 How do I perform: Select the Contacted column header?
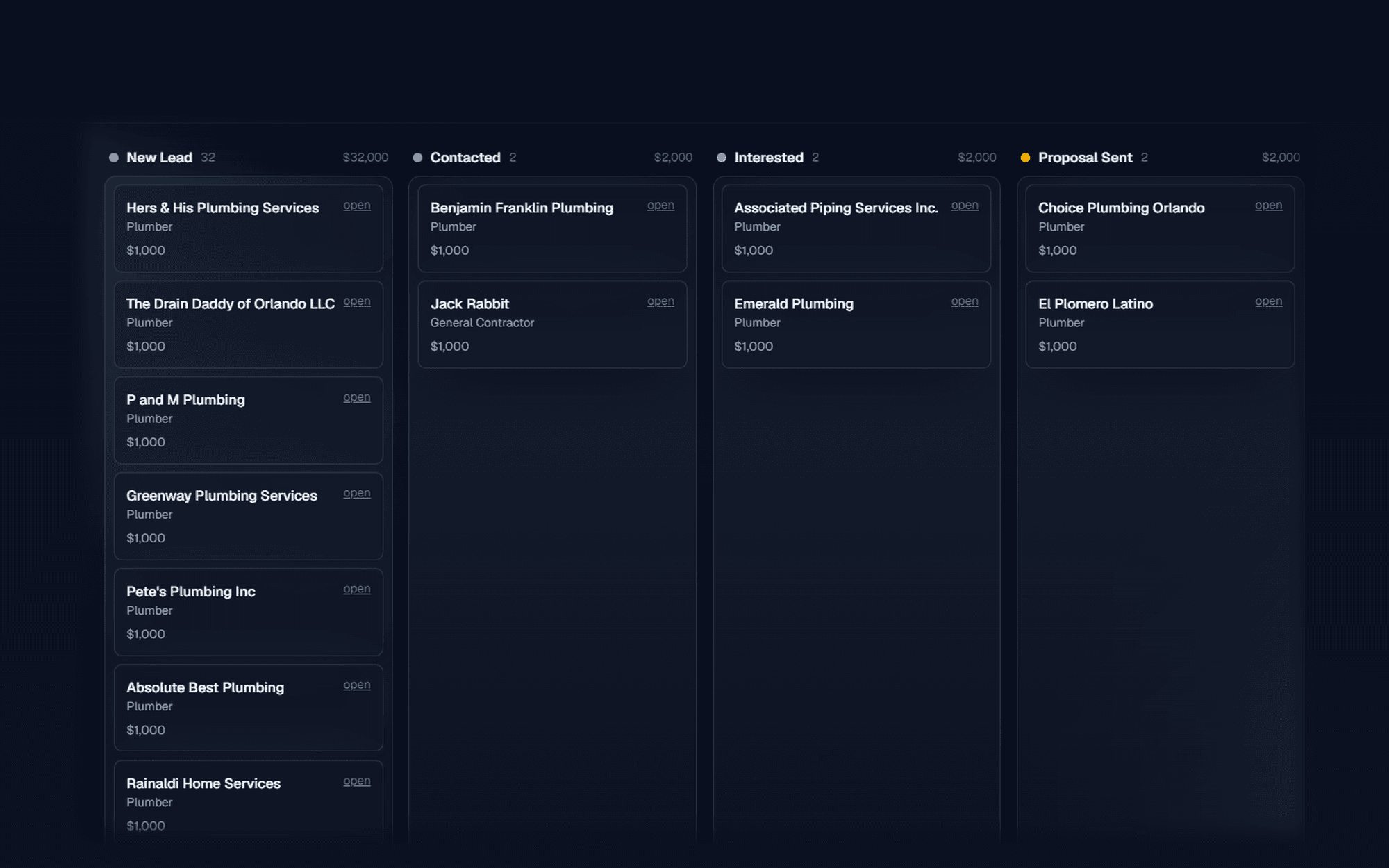[x=465, y=158]
